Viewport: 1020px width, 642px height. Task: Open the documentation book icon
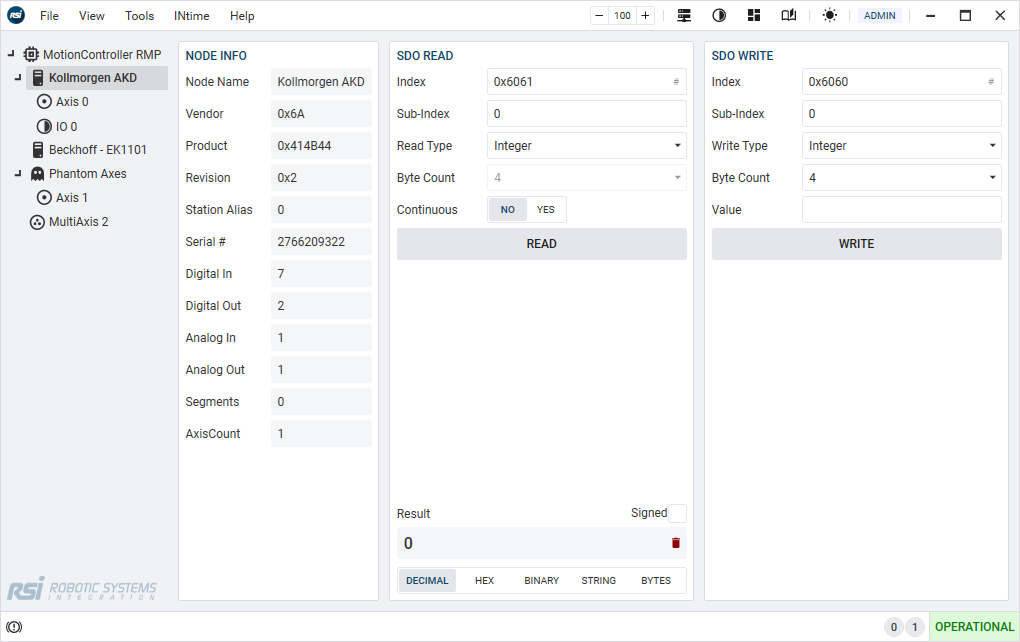788,16
